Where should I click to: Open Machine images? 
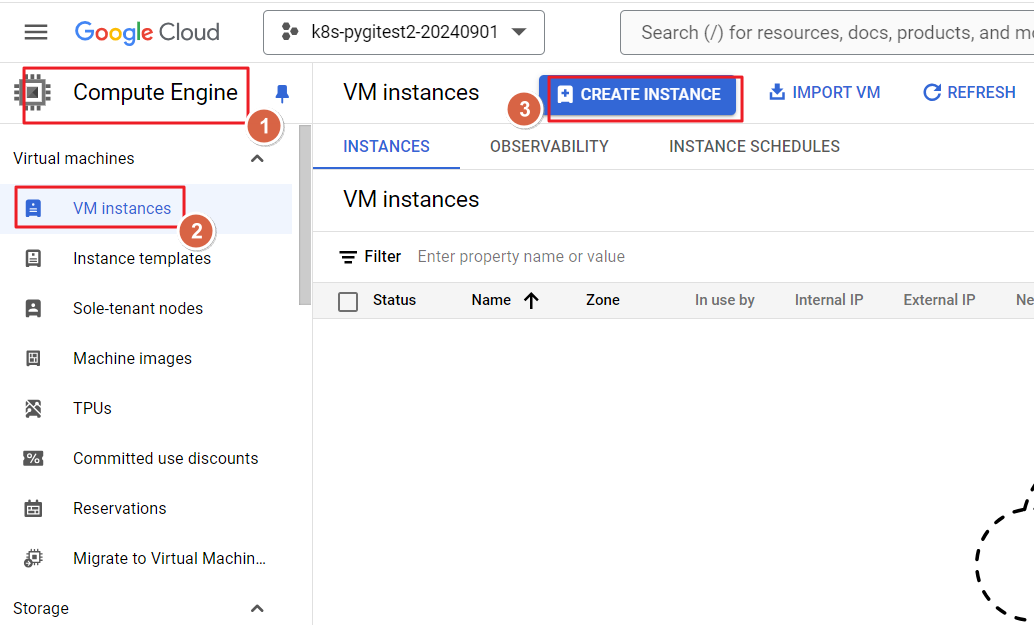click(133, 359)
